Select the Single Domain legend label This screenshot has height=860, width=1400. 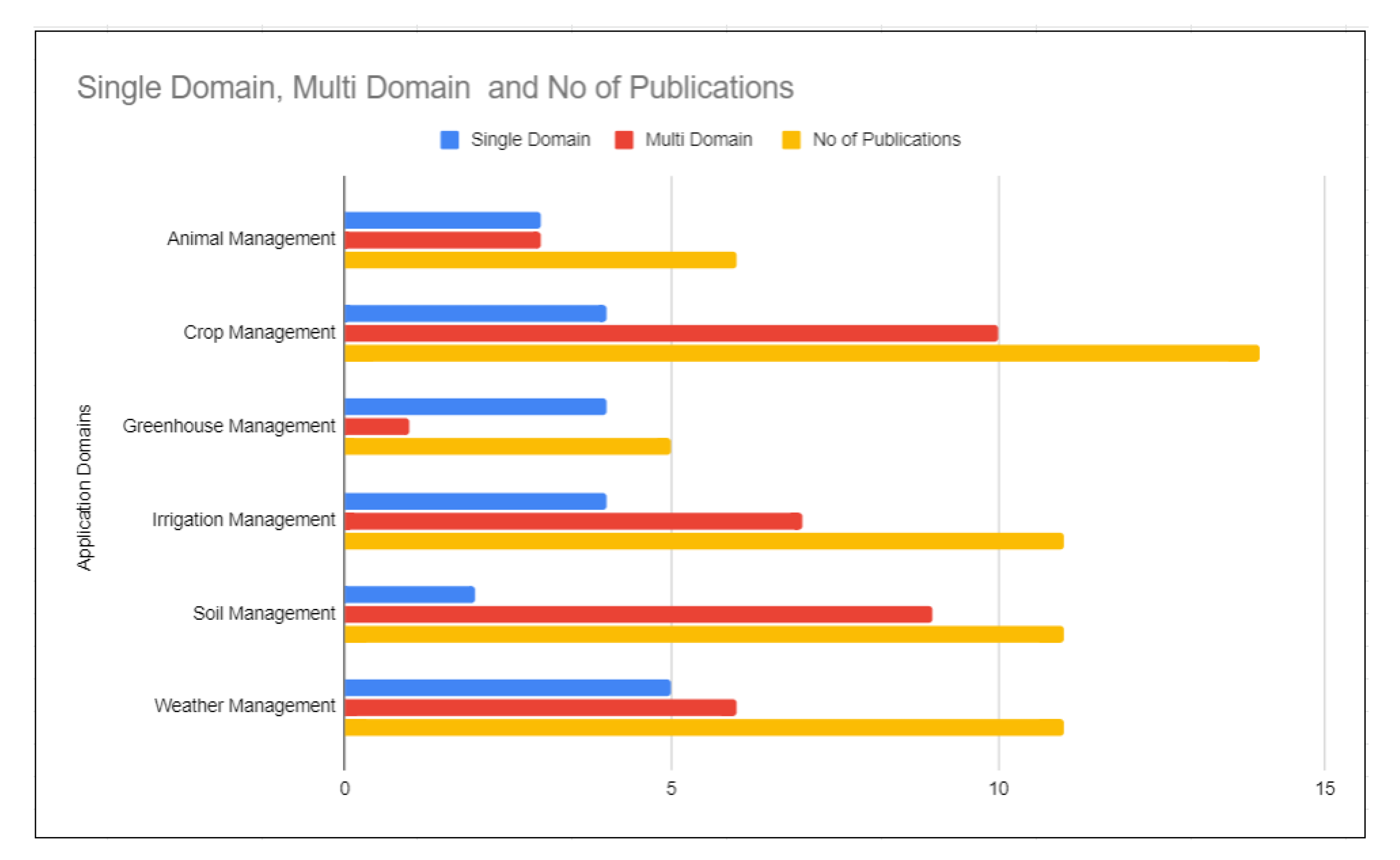click(530, 140)
